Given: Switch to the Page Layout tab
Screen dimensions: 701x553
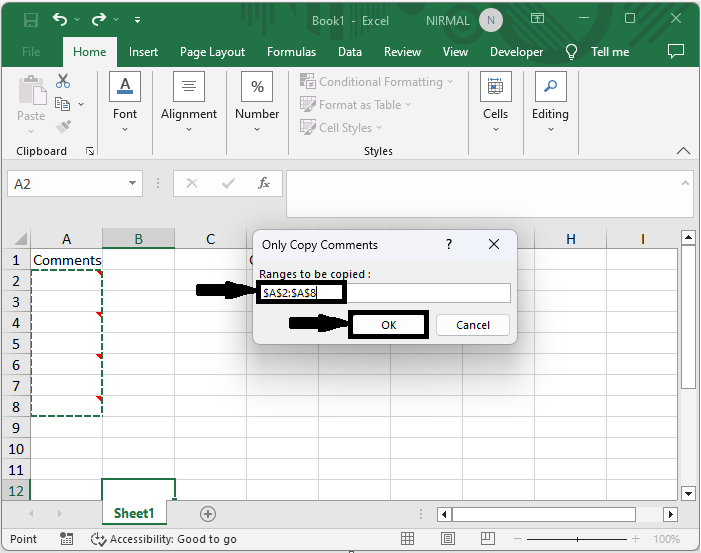Looking at the screenshot, I should pyautogui.click(x=212, y=52).
